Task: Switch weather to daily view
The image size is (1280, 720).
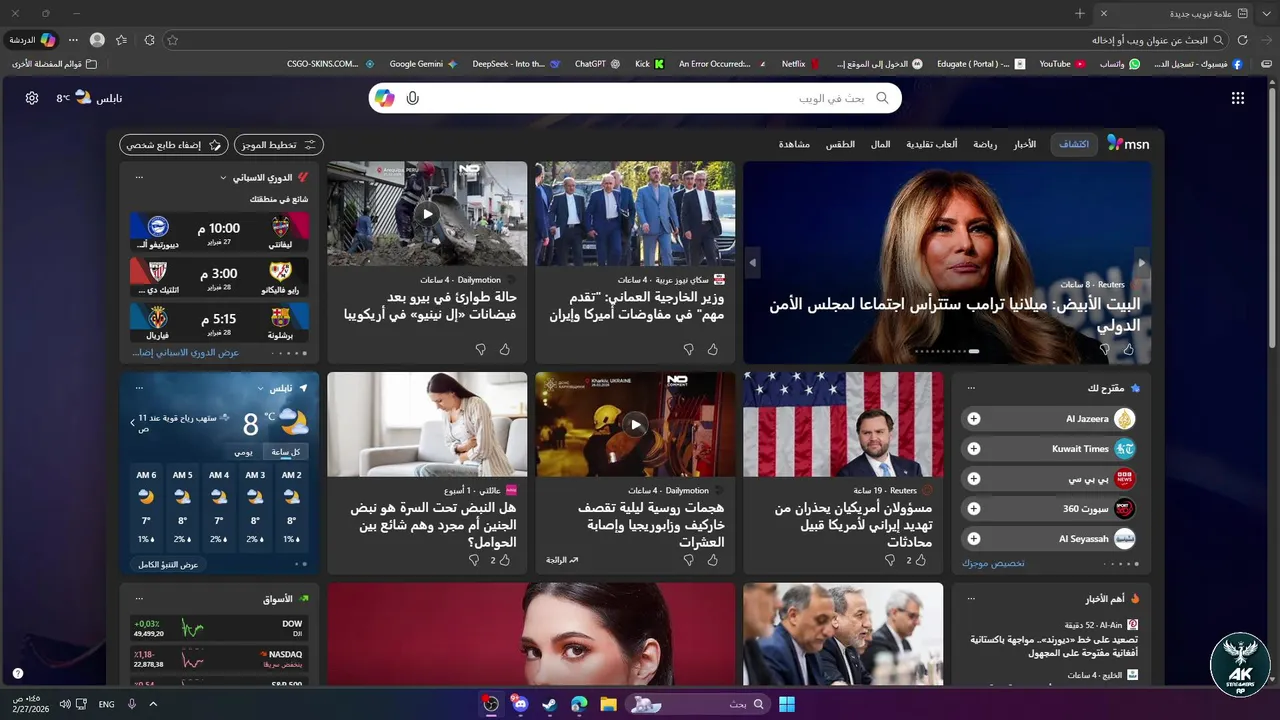Action: point(243,451)
